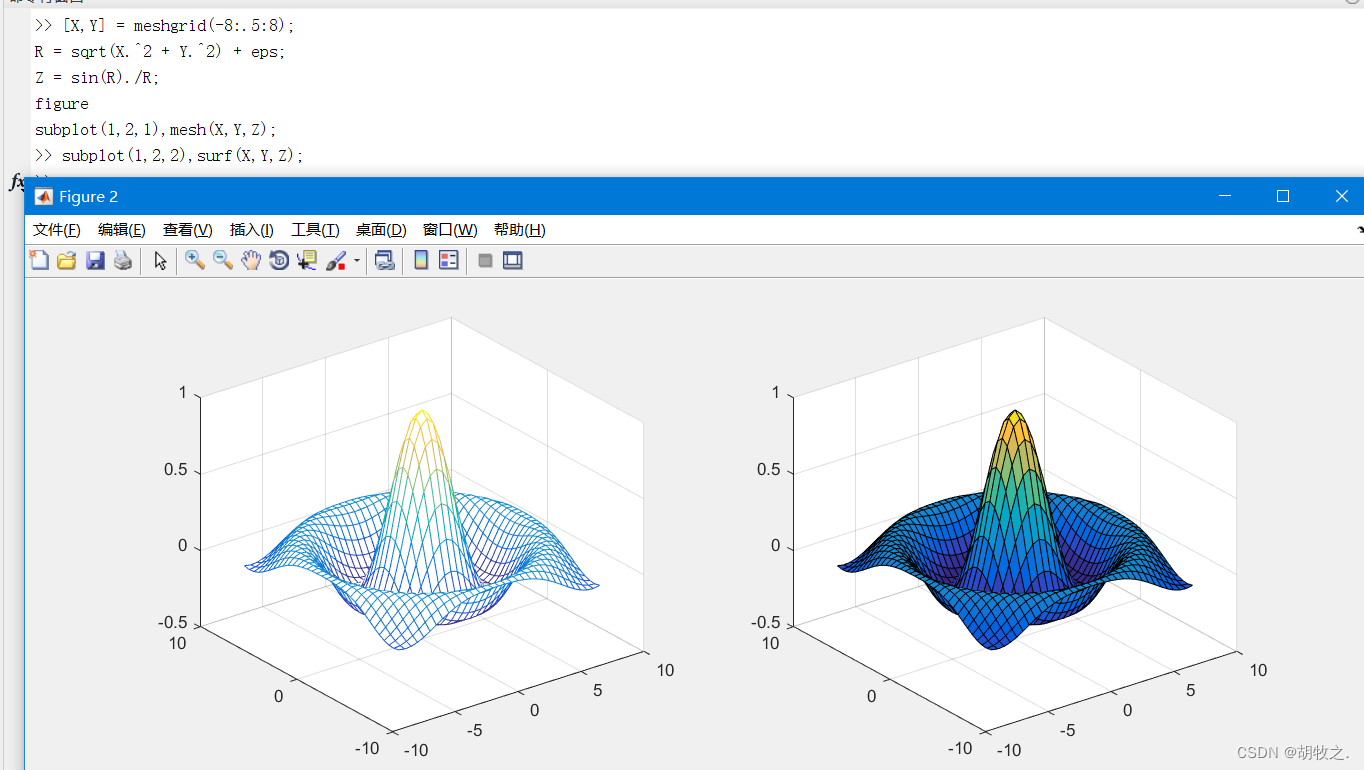Click the 'figure' command line

(62, 104)
